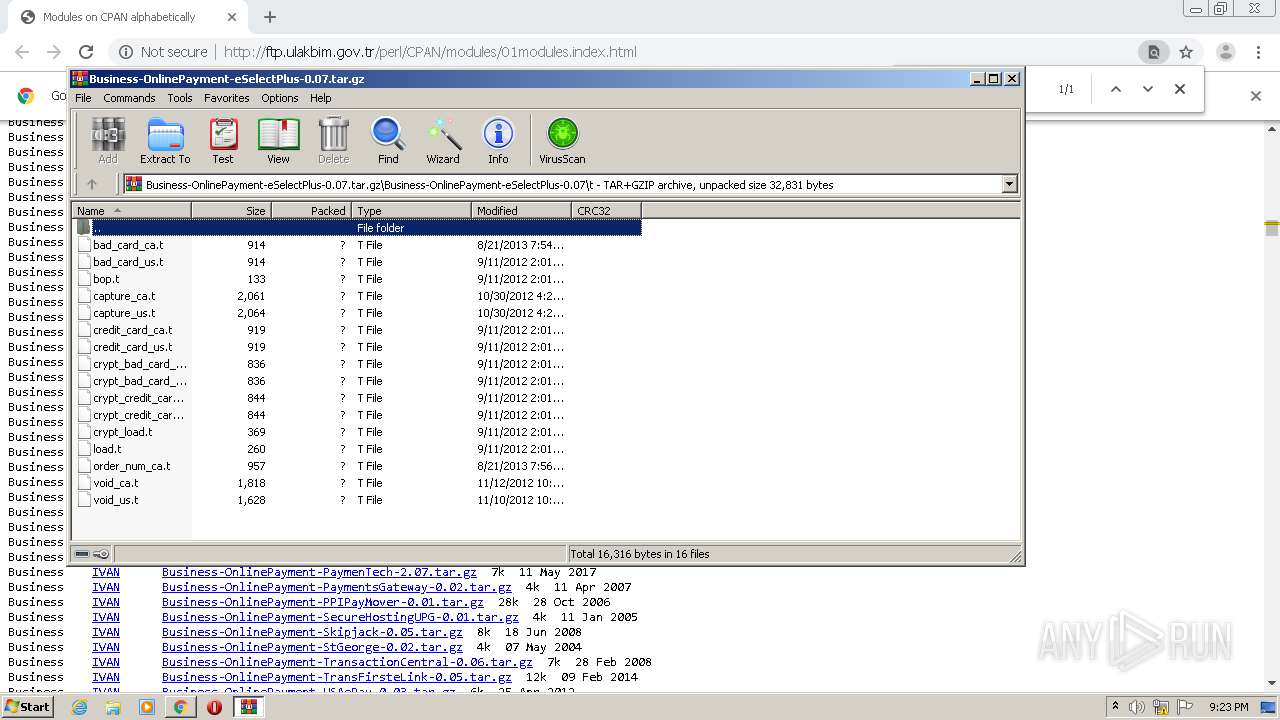1280x720 pixels.
Task: Open the Favorites menu
Action: point(227,98)
